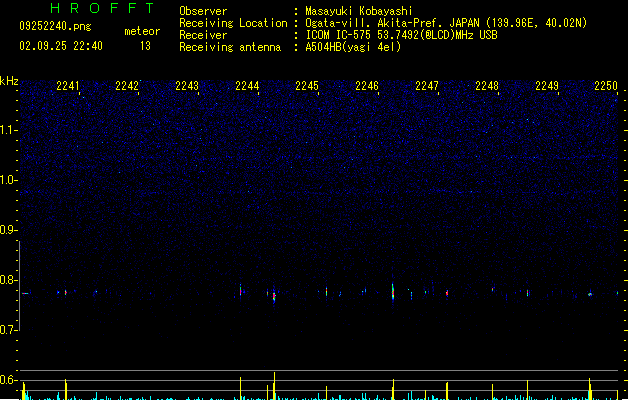Screen dimensions: 629x400
Task: Click the 2248 time marker
Action: point(487,86)
